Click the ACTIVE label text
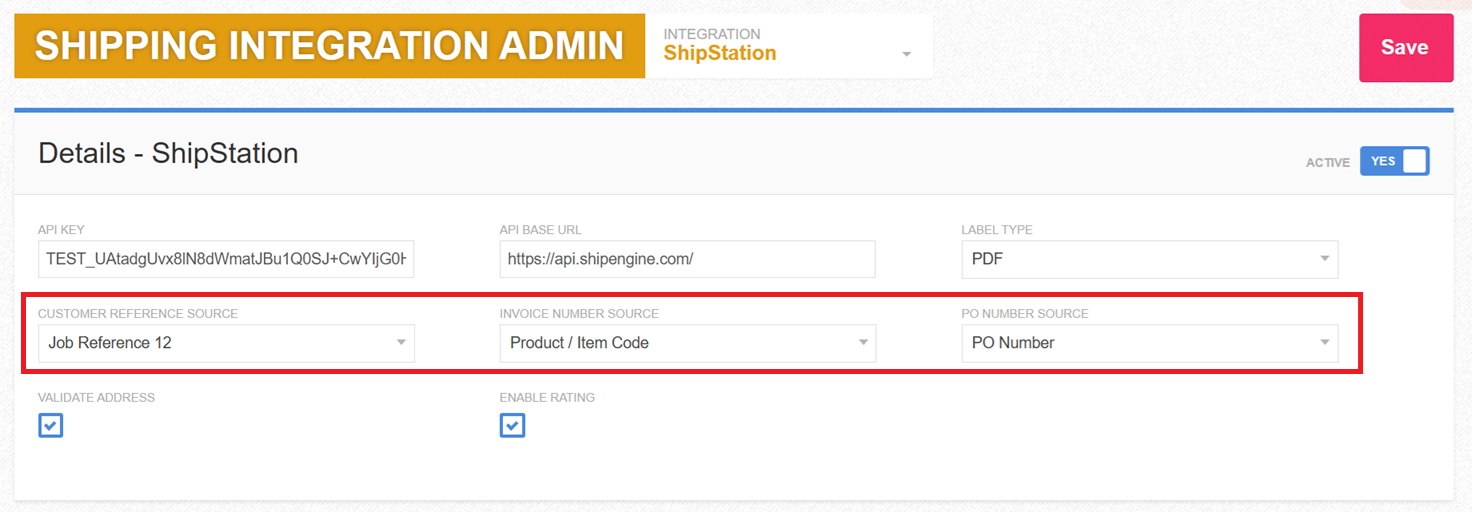Image resolution: width=1472 pixels, height=512 pixels. [1328, 162]
